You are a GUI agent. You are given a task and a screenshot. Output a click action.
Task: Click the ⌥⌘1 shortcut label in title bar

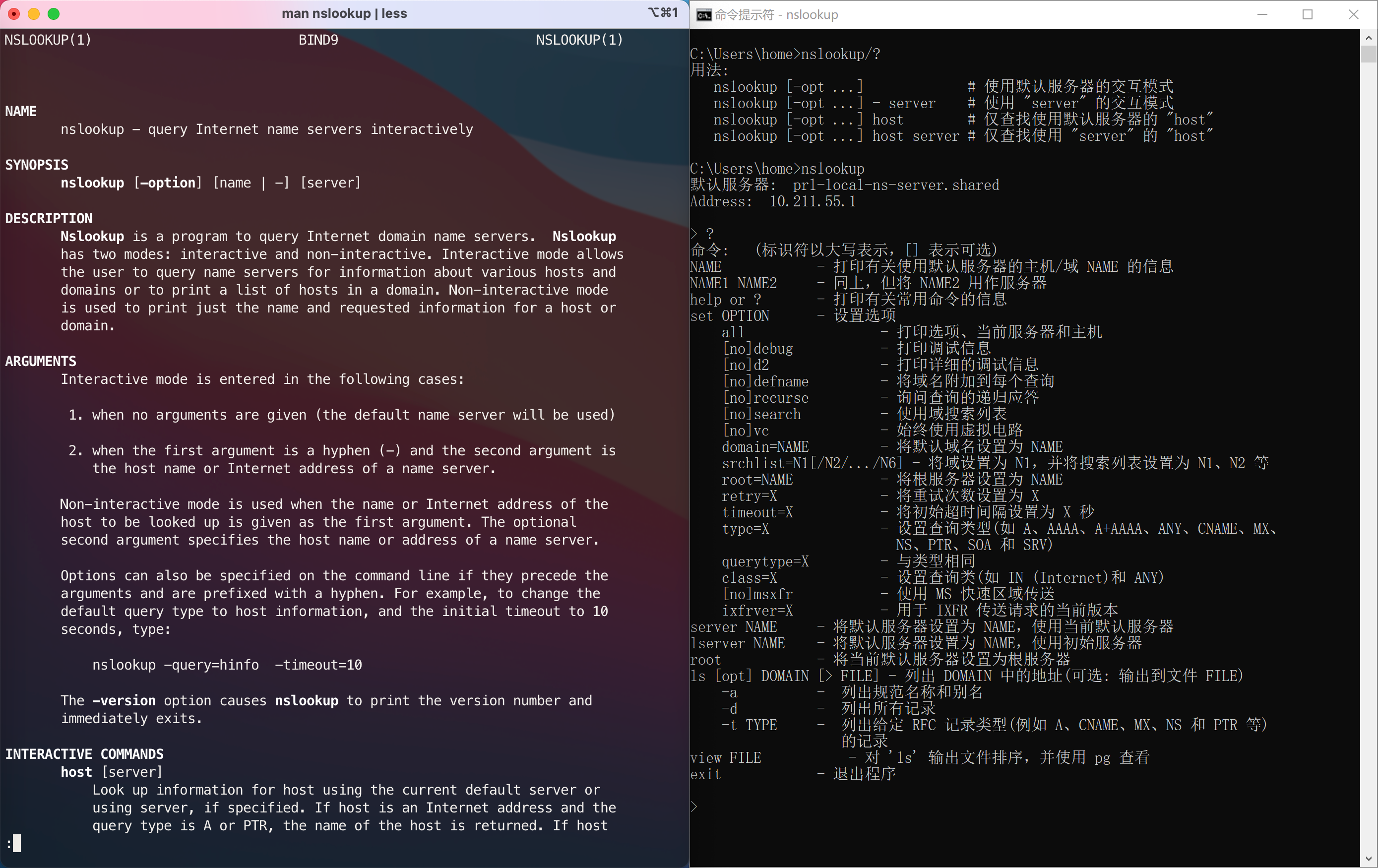663,12
